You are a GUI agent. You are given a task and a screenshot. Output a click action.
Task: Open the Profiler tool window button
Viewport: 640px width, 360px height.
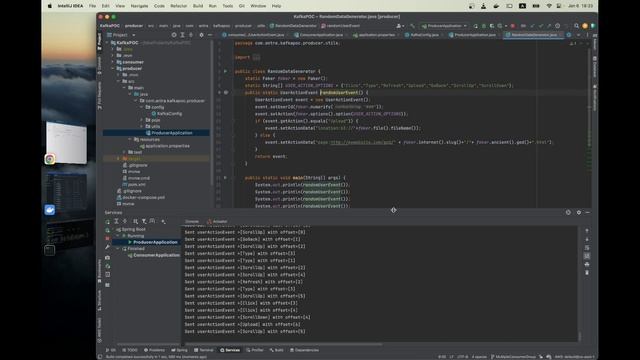[255, 350]
